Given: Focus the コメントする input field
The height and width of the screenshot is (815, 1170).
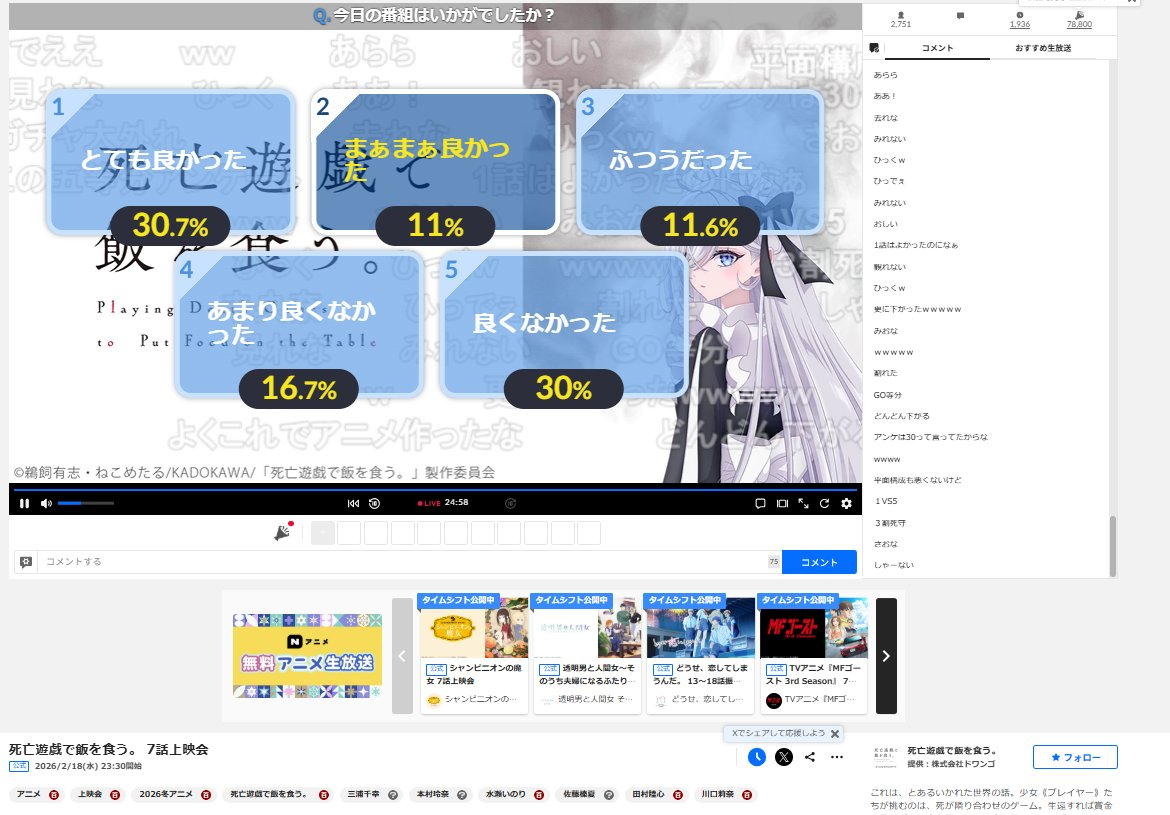Looking at the screenshot, I should [403, 562].
